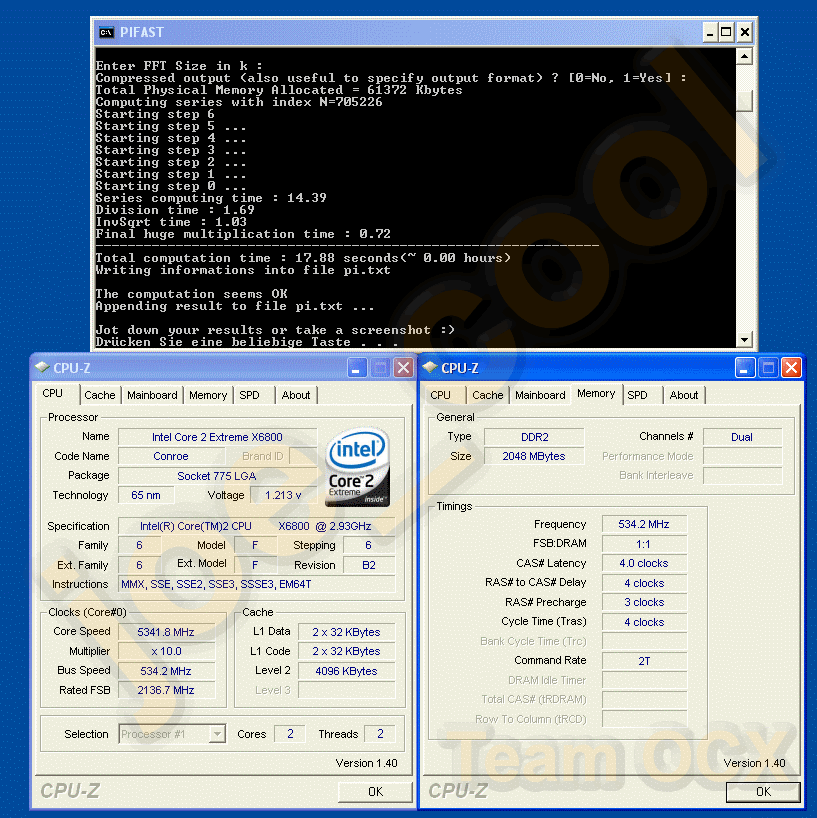The width and height of the screenshot is (817, 818).
Task: Close the right CPU-Z window
Action: click(791, 368)
